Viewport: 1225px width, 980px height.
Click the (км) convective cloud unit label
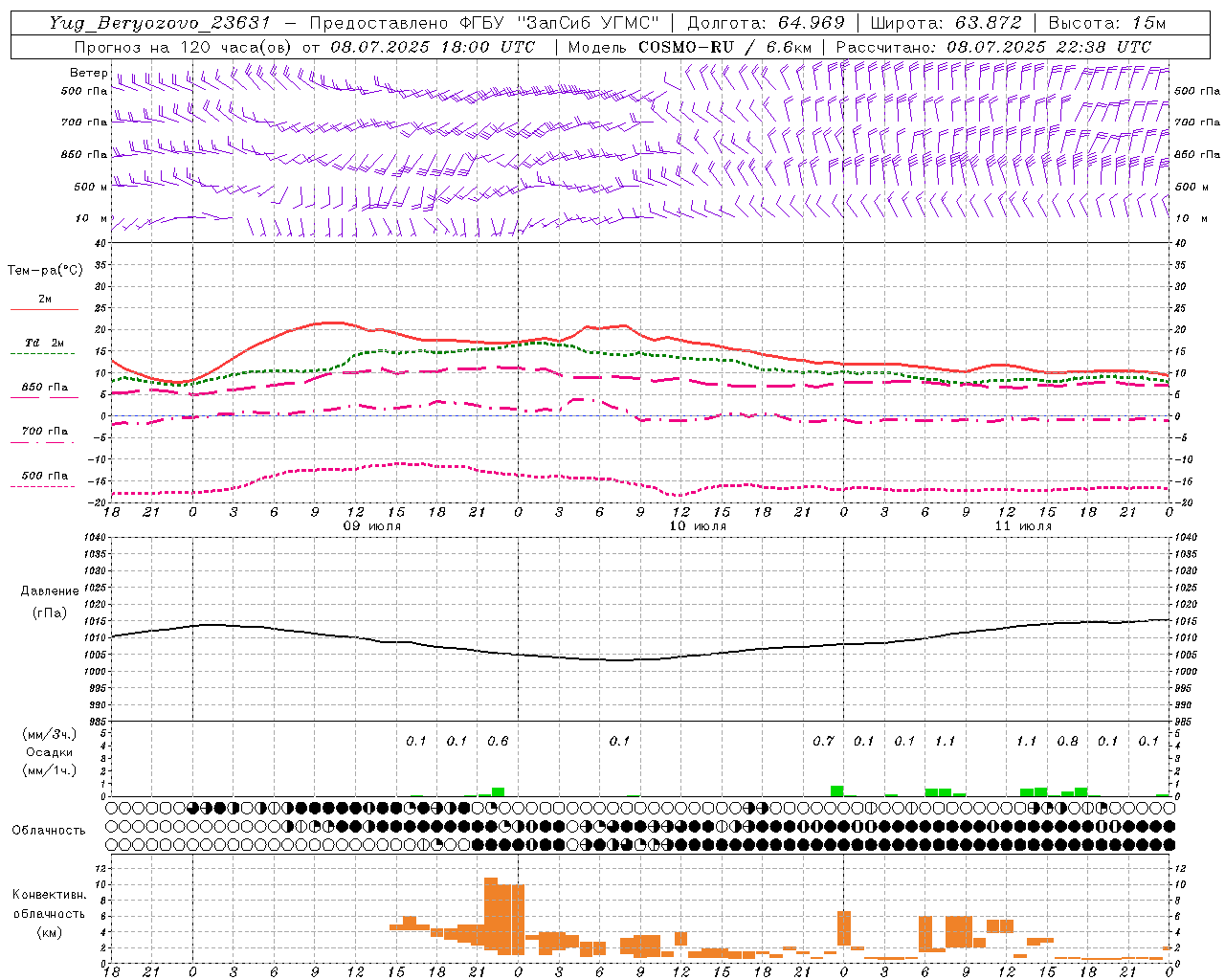pyautogui.click(x=50, y=932)
